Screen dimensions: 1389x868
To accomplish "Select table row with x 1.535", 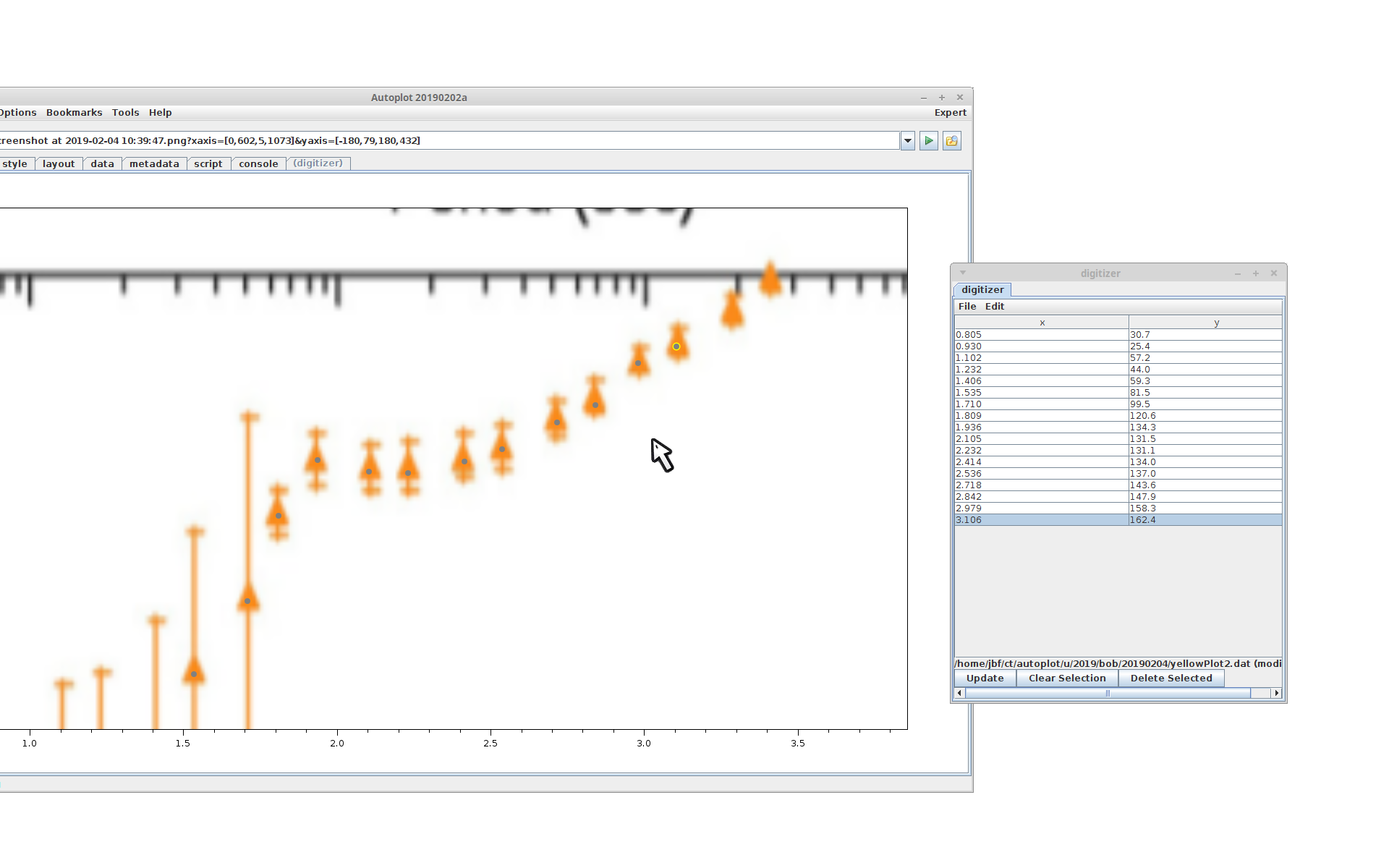I will [x=1118, y=393].
